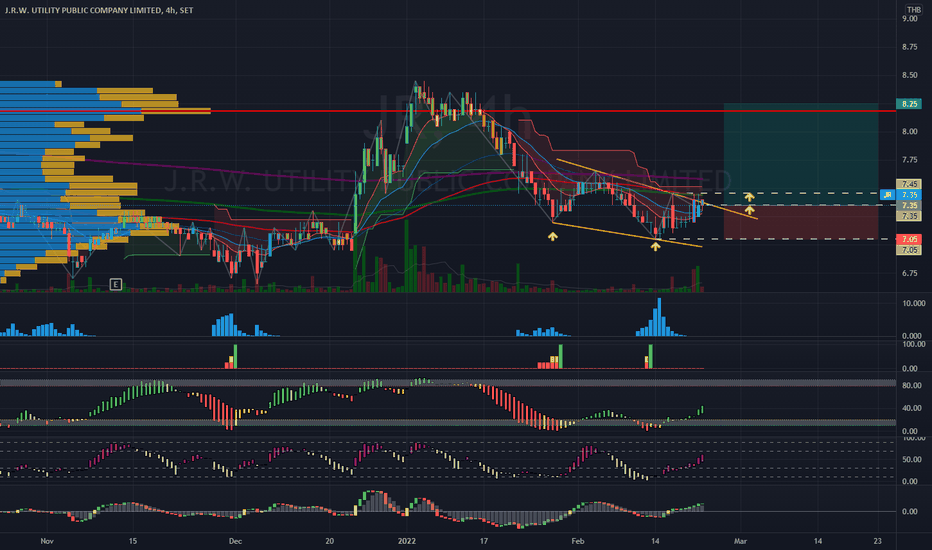Click the 8.75 price axis label
The image size is (932, 550).
tap(909, 47)
